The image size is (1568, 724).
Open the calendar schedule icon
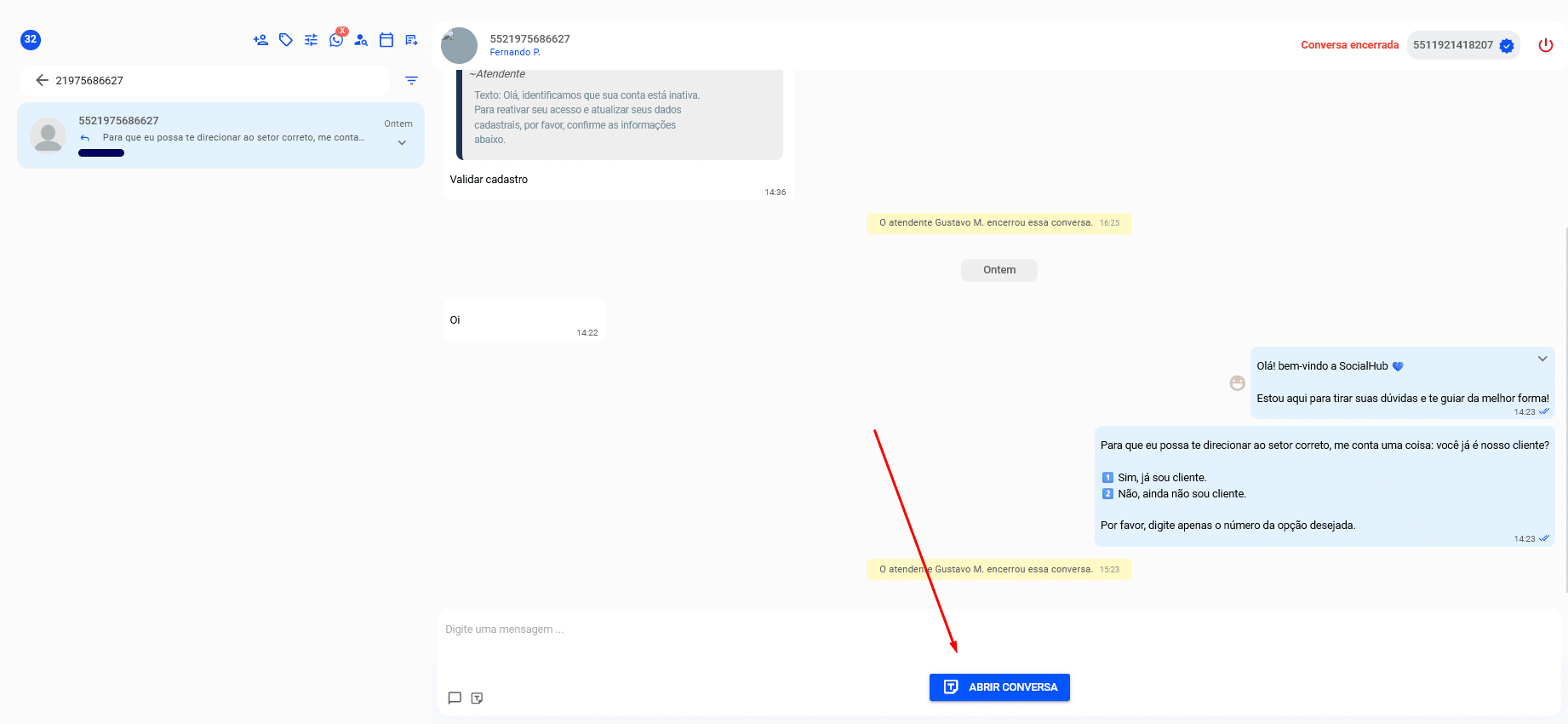[386, 40]
